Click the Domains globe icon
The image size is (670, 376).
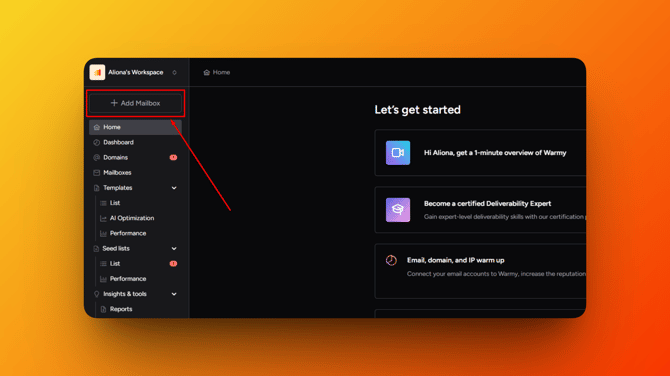[x=97, y=158]
